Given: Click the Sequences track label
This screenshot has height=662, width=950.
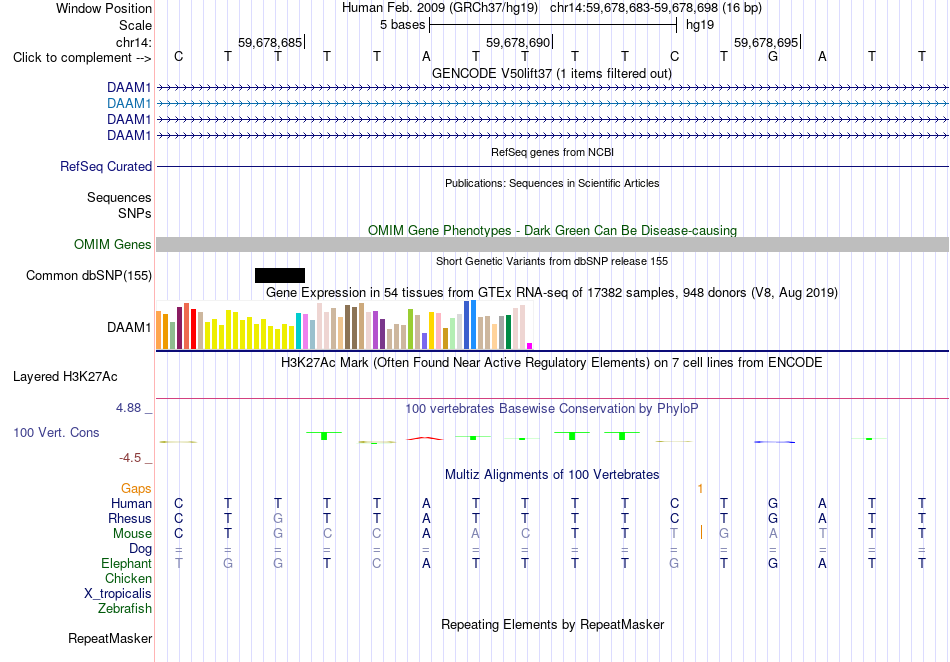Looking at the screenshot, I should 119,197.
